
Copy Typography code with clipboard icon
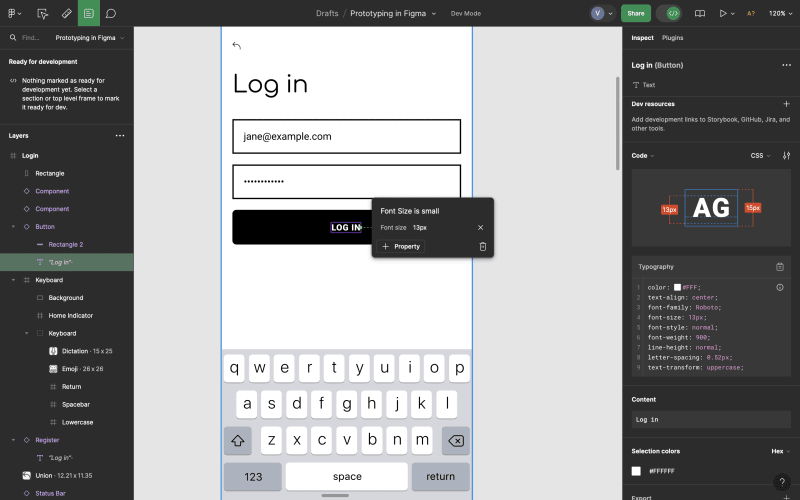(x=780, y=267)
